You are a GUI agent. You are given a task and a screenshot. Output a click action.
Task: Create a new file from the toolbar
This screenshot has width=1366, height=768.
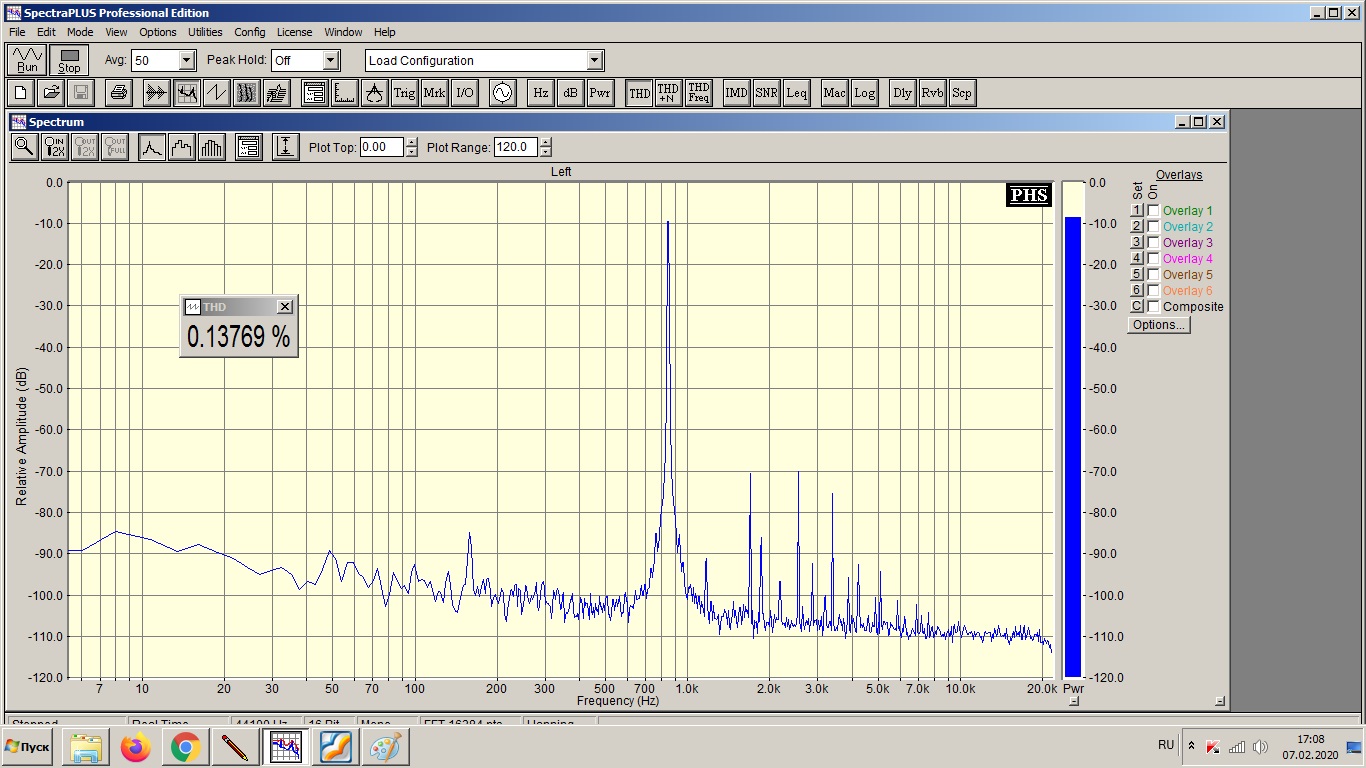[21, 93]
